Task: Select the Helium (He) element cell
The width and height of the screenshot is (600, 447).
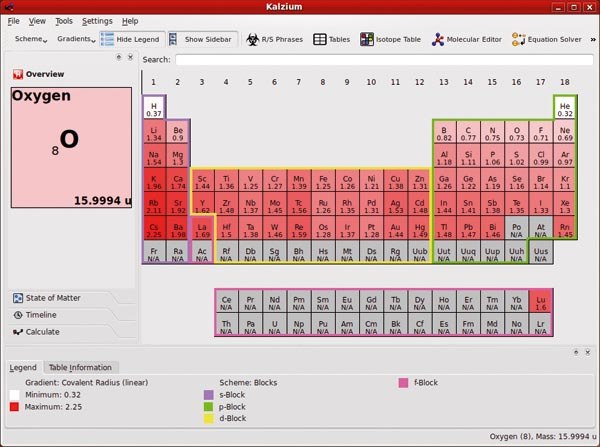Action: [x=565, y=107]
